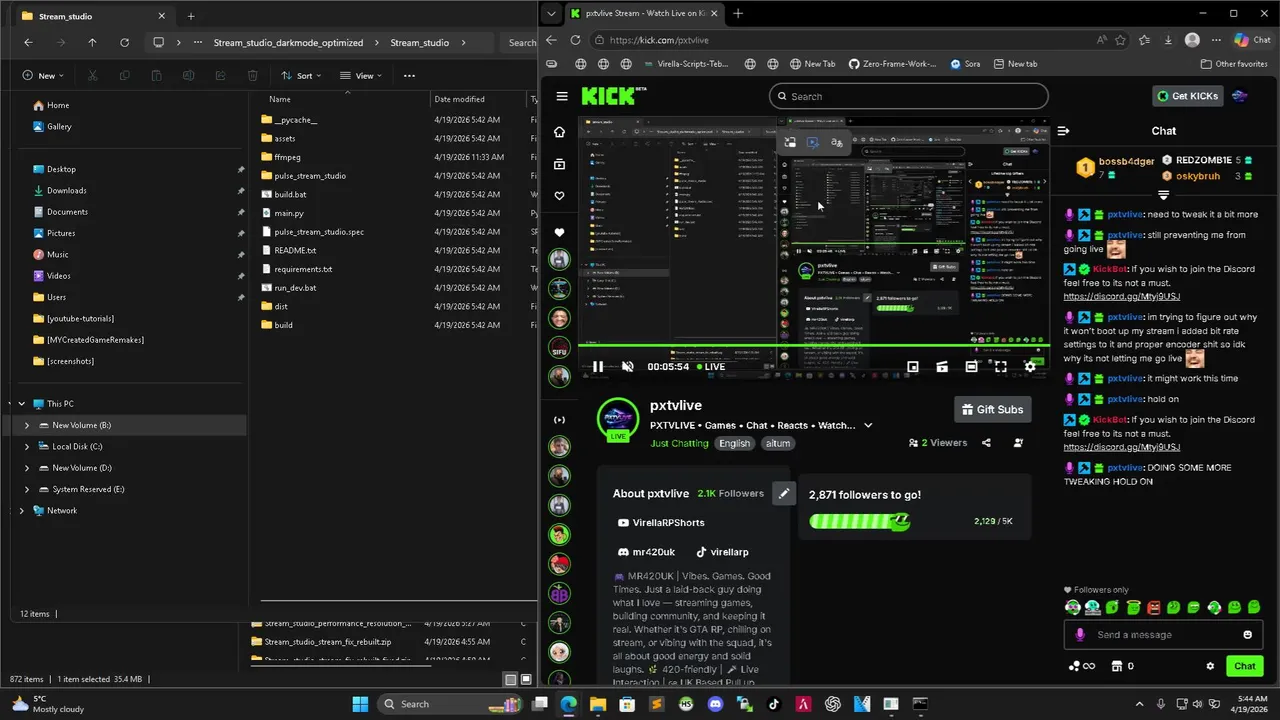Open the View dropdown in File Explorer
The height and width of the screenshot is (720, 1280).
pos(360,76)
